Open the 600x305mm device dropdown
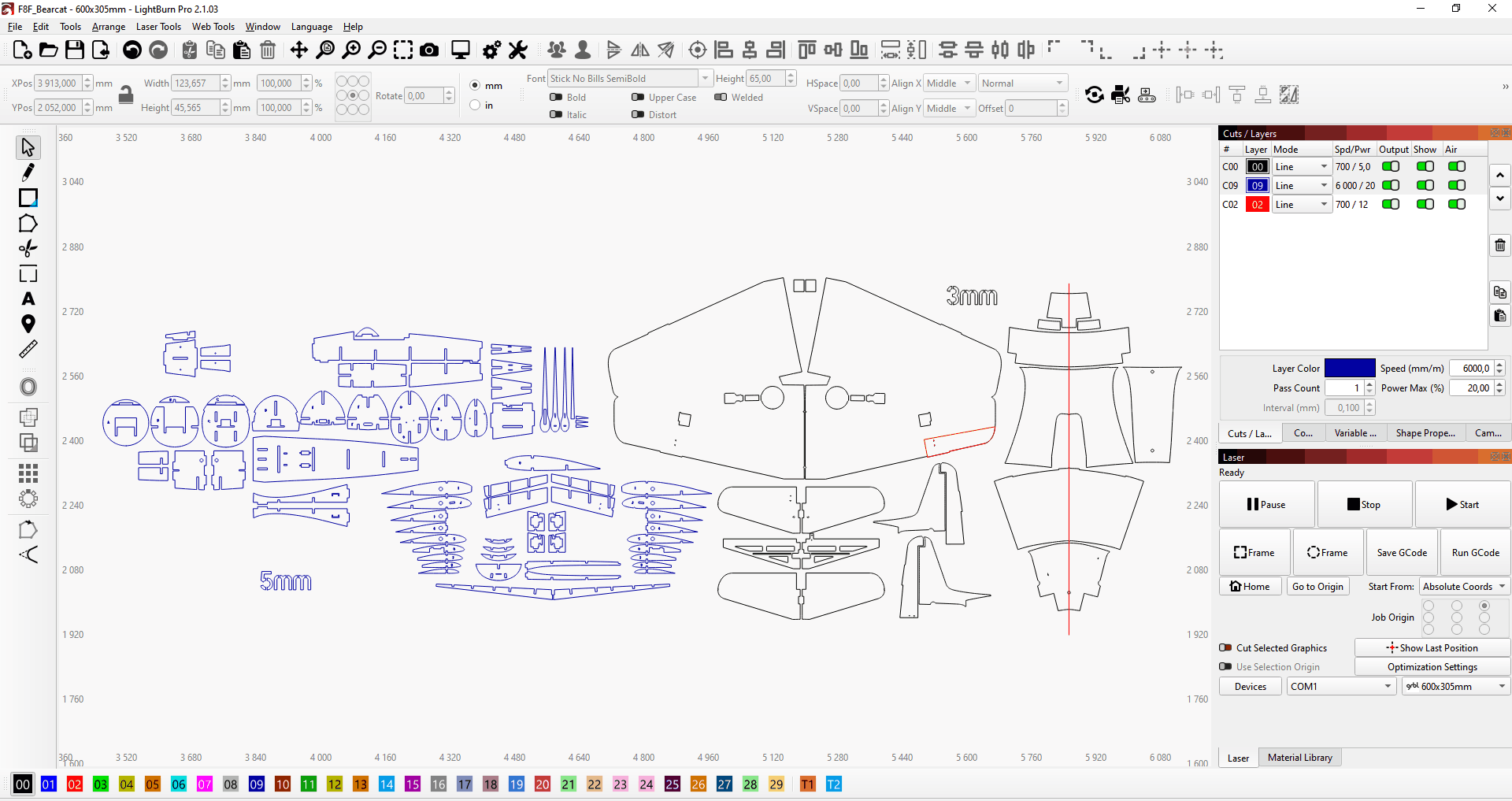Screen dimensions: 1512x801 click(x=1455, y=686)
